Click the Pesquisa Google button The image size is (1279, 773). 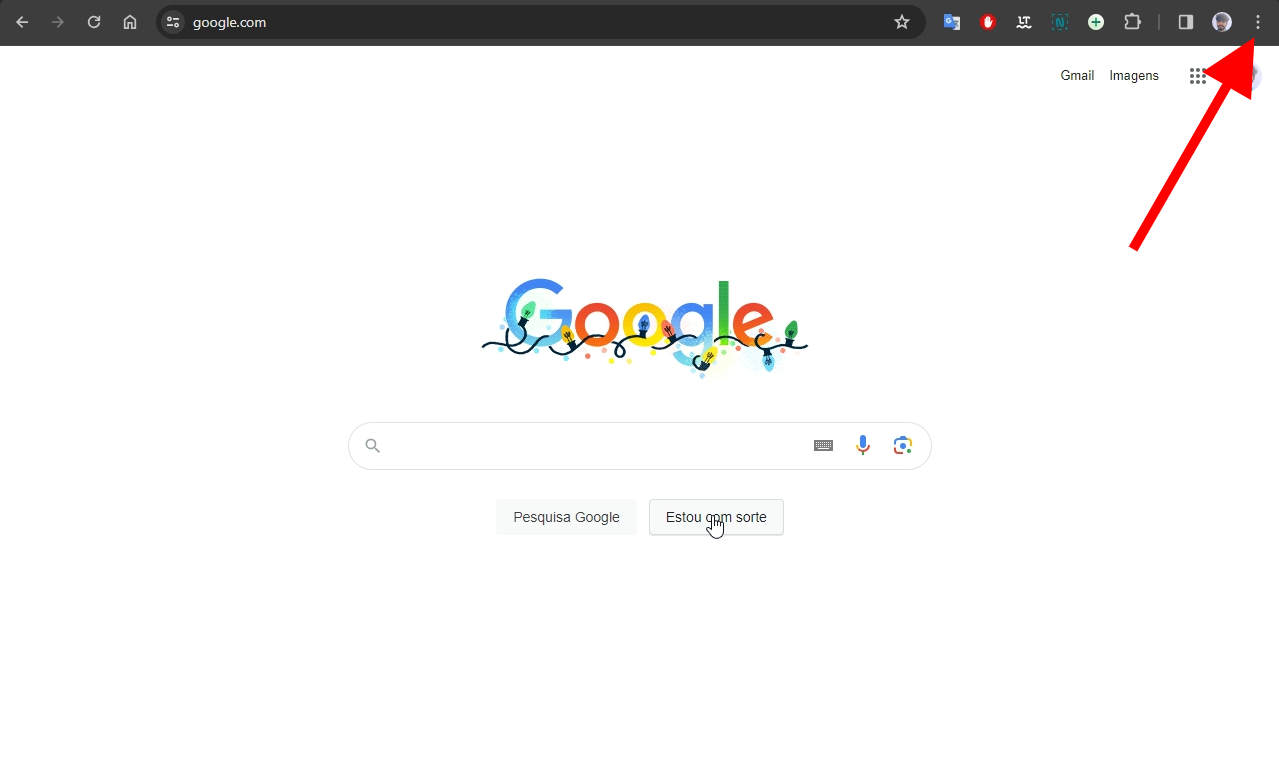tap(566, 517)
